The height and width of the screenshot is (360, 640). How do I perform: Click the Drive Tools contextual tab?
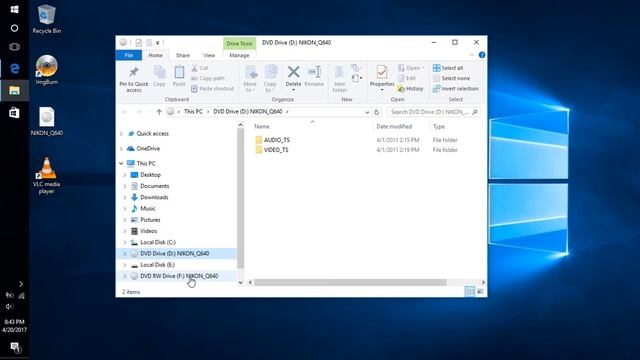pos(239,43)
